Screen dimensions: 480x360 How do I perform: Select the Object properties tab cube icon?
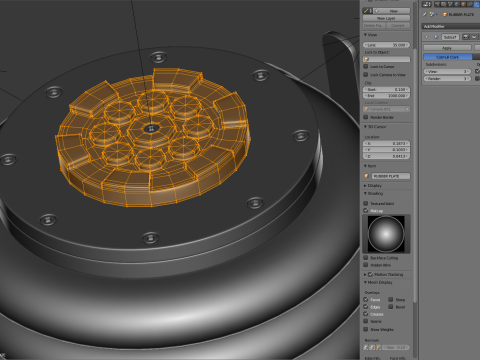[463, 4]
